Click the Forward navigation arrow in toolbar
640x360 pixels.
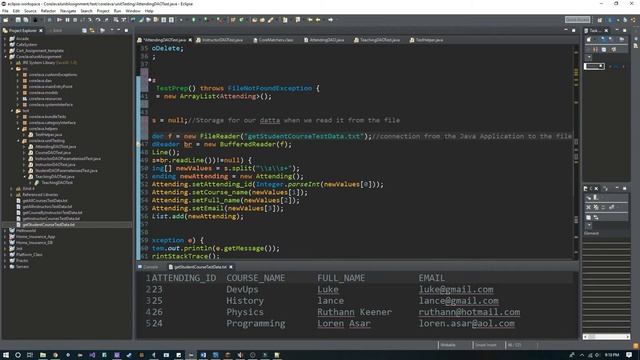click(x=331, y=20)
